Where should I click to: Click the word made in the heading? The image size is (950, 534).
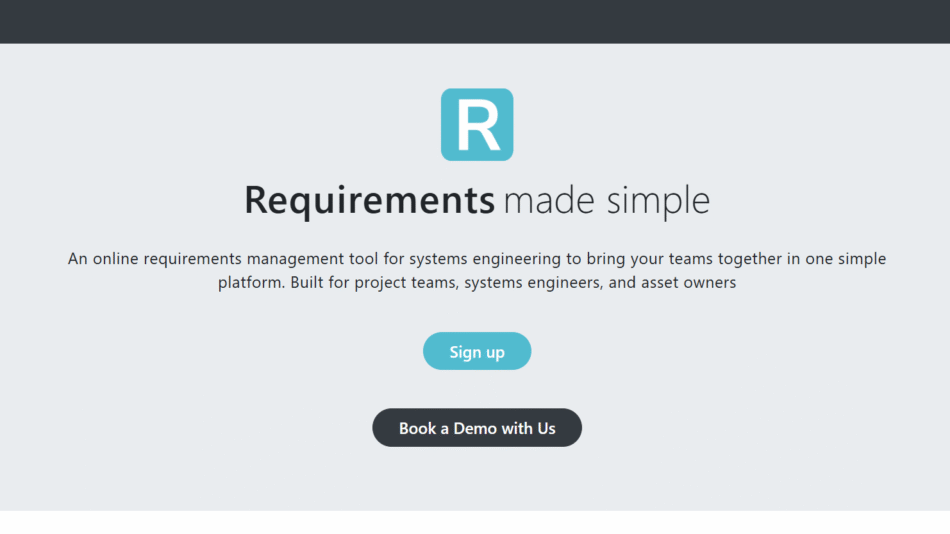point(540,201)
